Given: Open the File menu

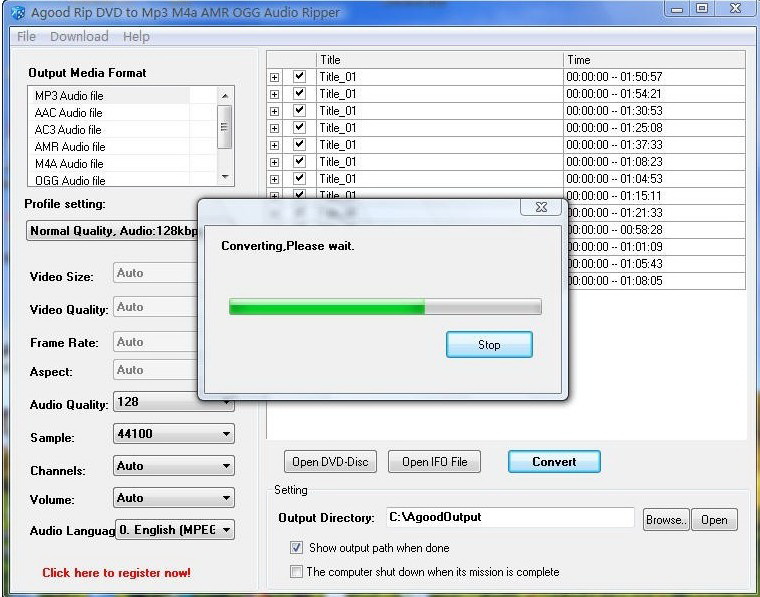Looking at the screenshot, I should 26,36.
